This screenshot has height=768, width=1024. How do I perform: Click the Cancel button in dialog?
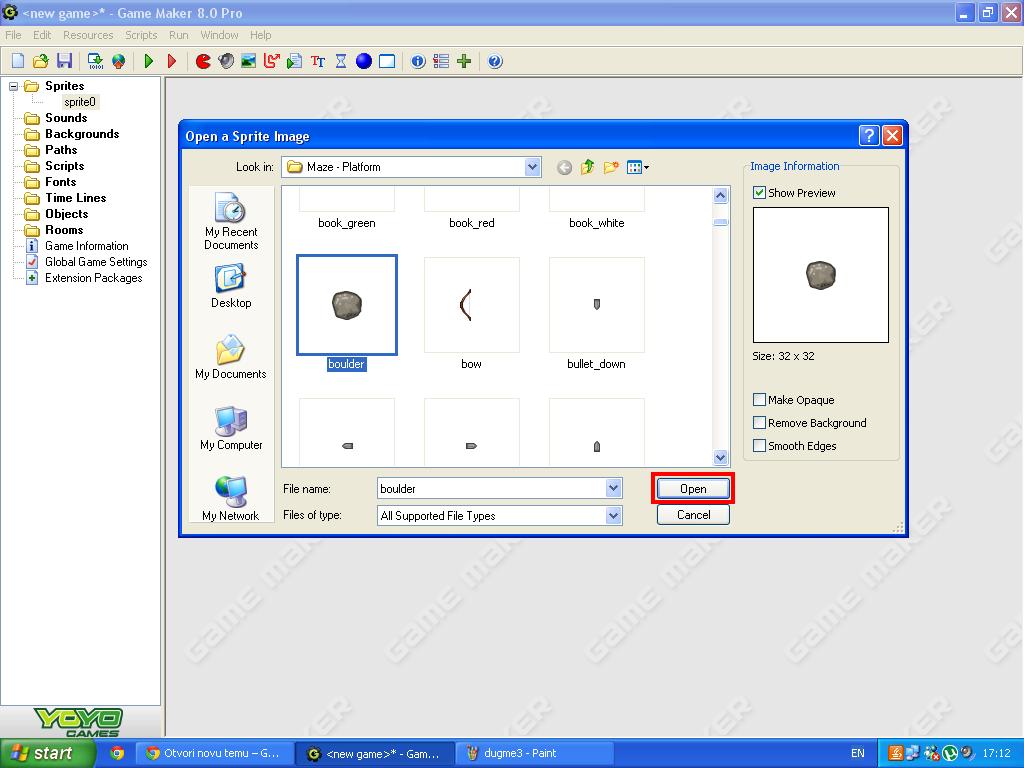693,515
